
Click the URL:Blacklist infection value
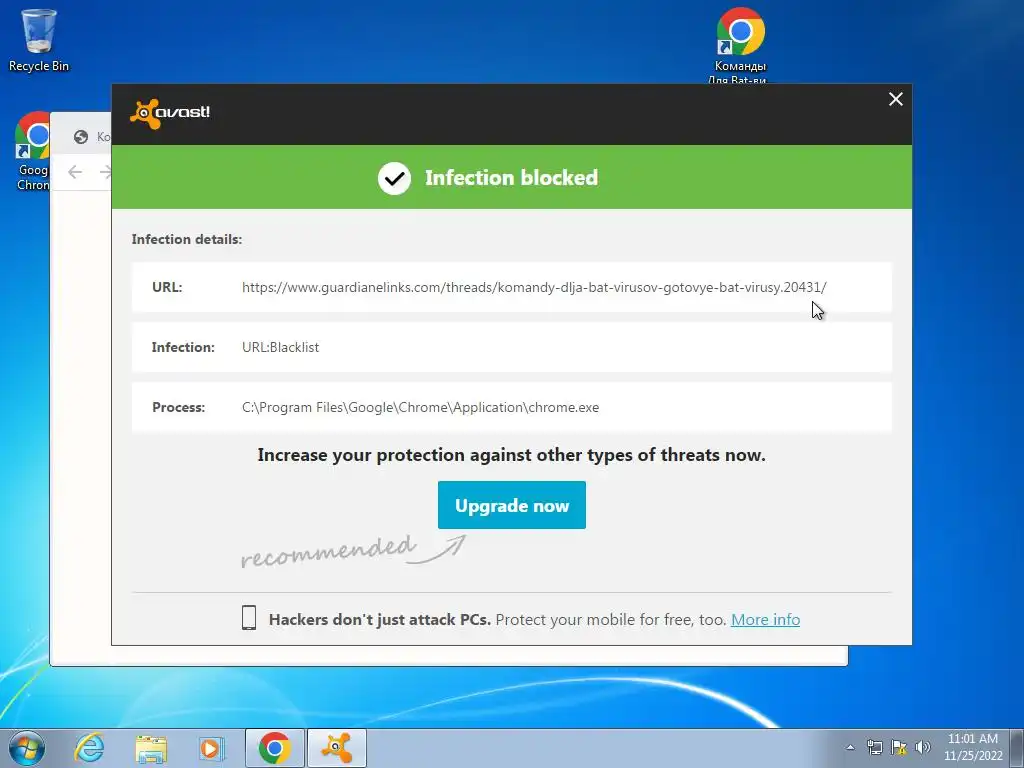280,347
